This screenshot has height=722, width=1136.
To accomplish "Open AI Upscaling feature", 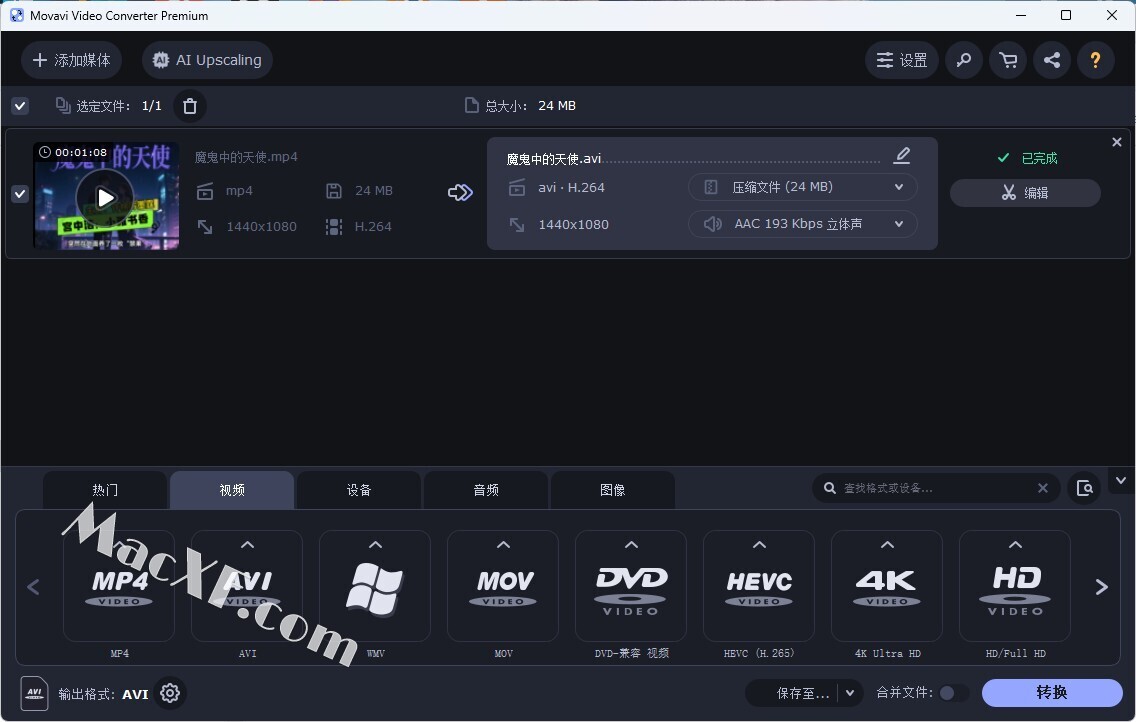I will [x=207, y=60].
